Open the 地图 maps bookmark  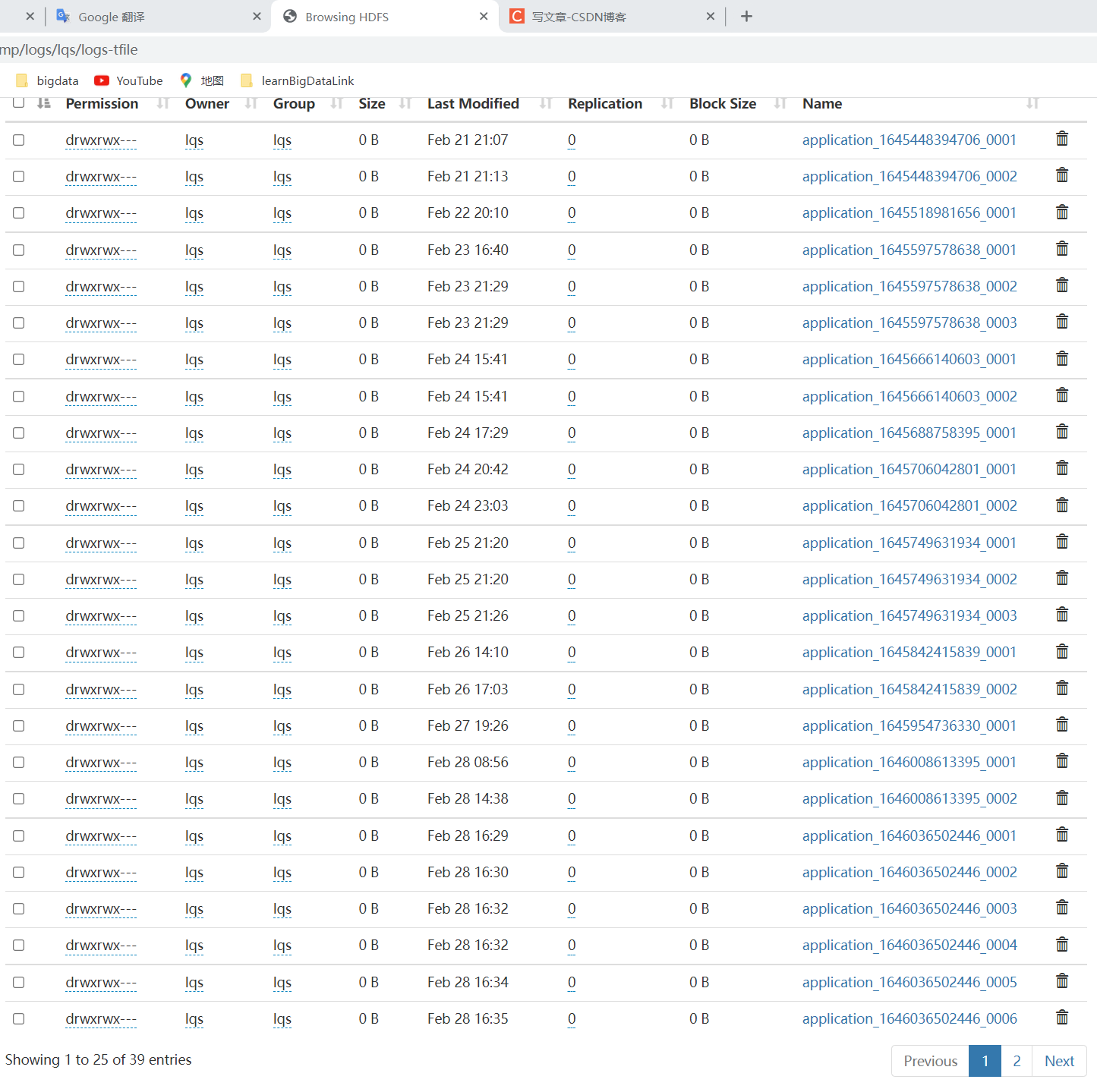click(201, 80)
